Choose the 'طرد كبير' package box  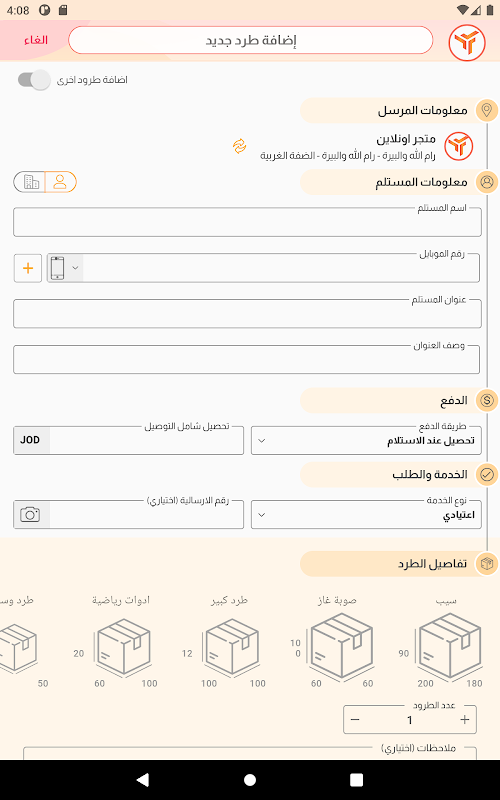[x=228, y=642]
